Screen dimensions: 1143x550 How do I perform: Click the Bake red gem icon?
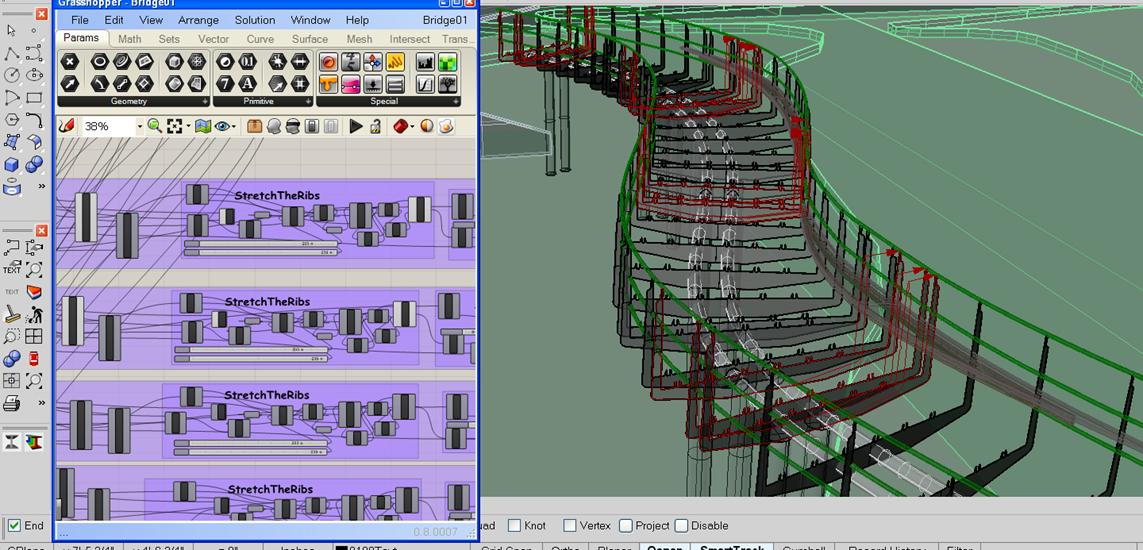point(401,126)
